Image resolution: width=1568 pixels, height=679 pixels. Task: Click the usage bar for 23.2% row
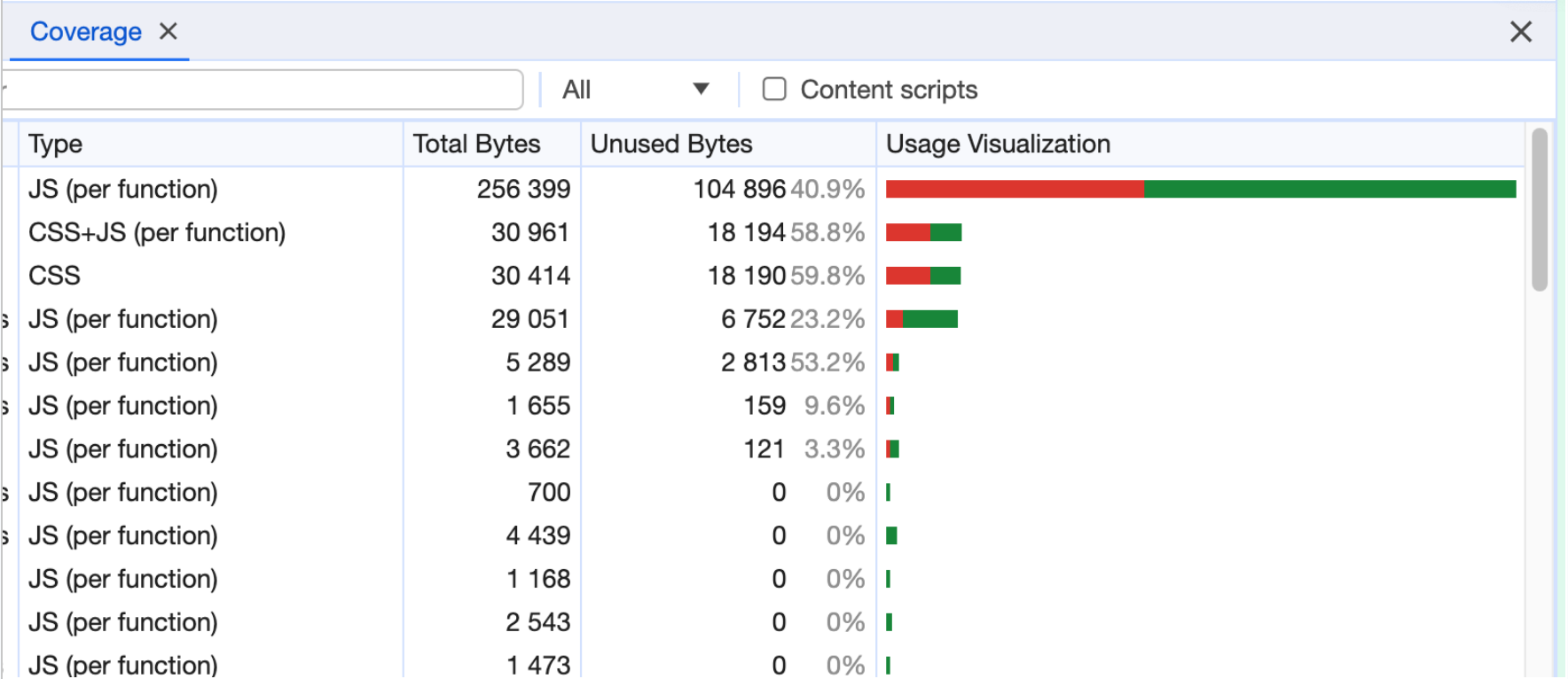pos(921,319)
